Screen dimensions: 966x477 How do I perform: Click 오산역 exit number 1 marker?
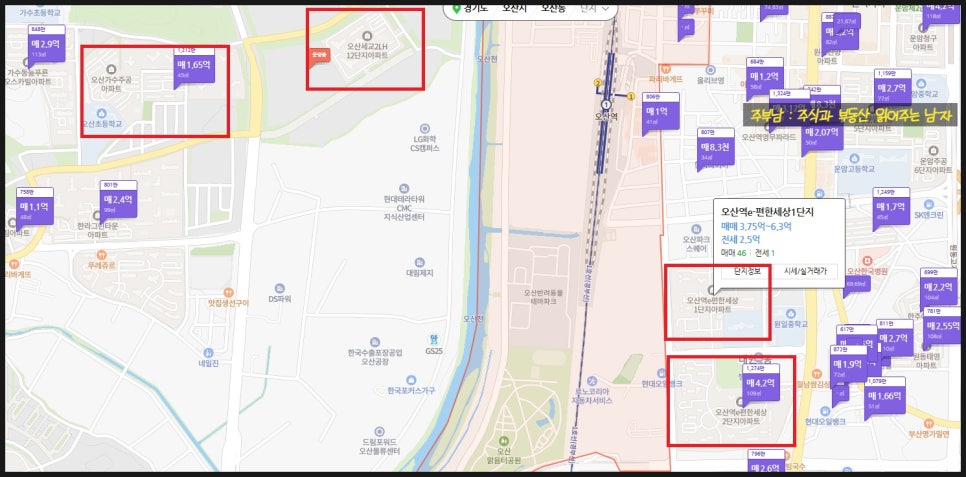click(x=630, y=96)
